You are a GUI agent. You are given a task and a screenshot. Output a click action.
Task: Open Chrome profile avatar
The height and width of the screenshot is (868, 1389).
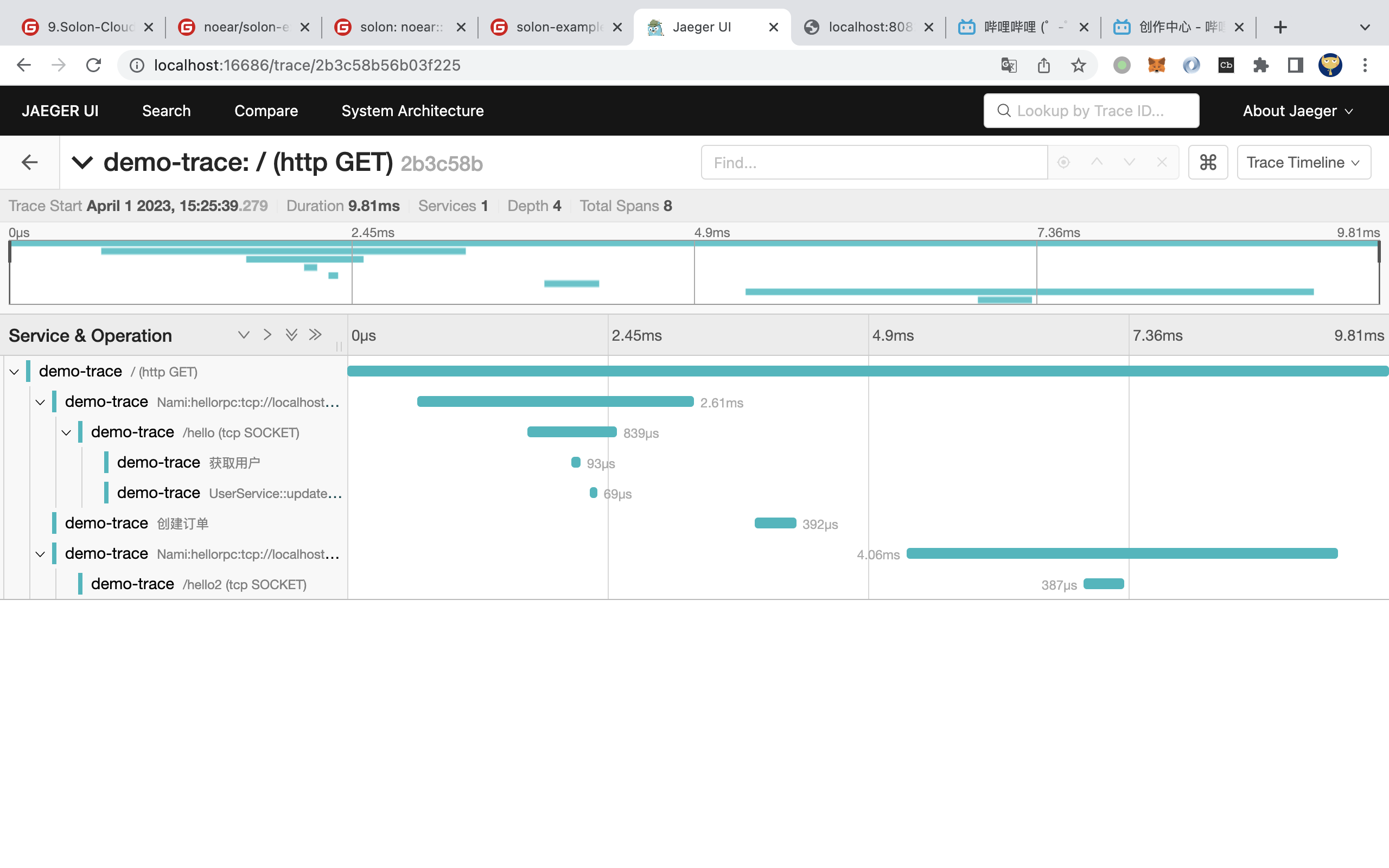point(1330,65)
